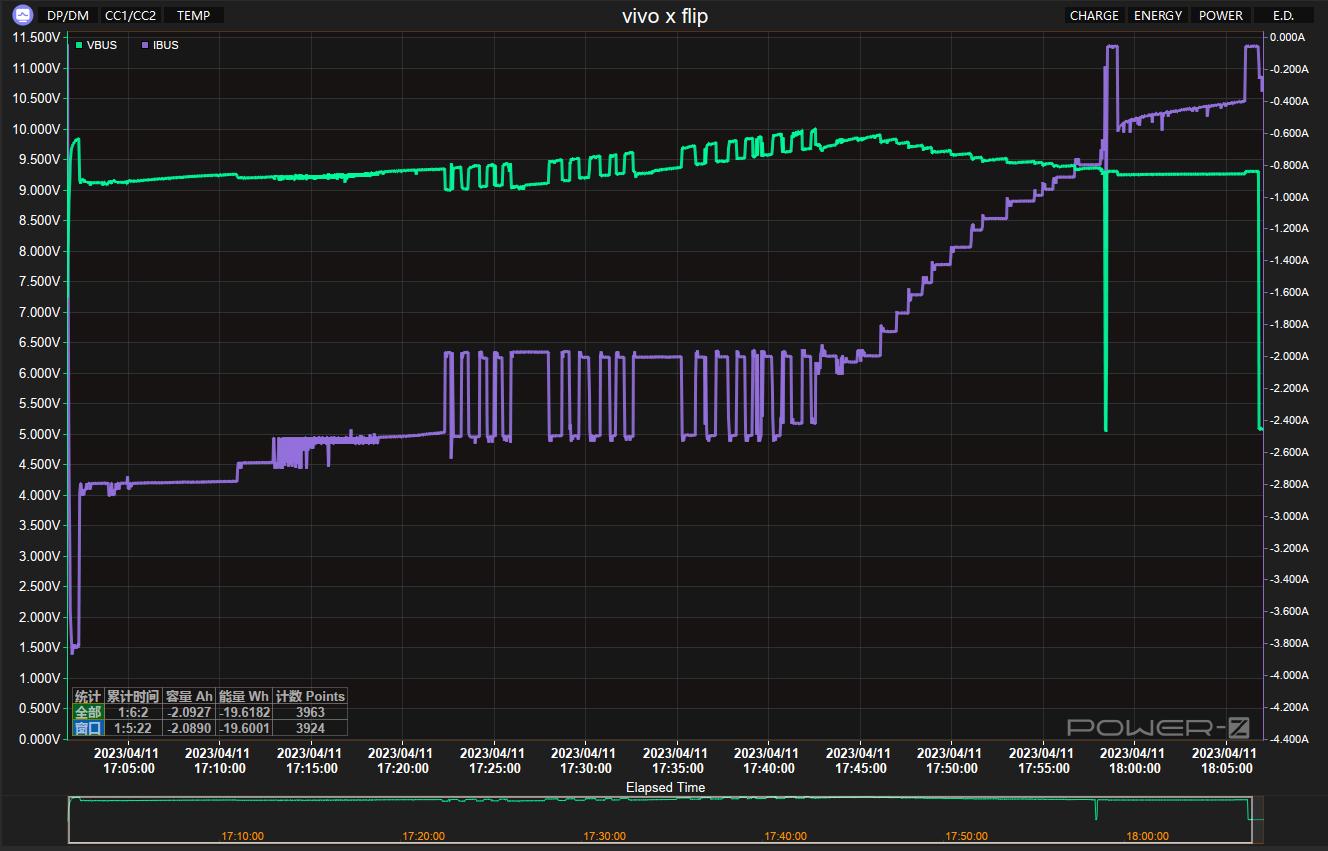
Task: Click the purple IBUS legend color square
Action: tap(145, 45)
